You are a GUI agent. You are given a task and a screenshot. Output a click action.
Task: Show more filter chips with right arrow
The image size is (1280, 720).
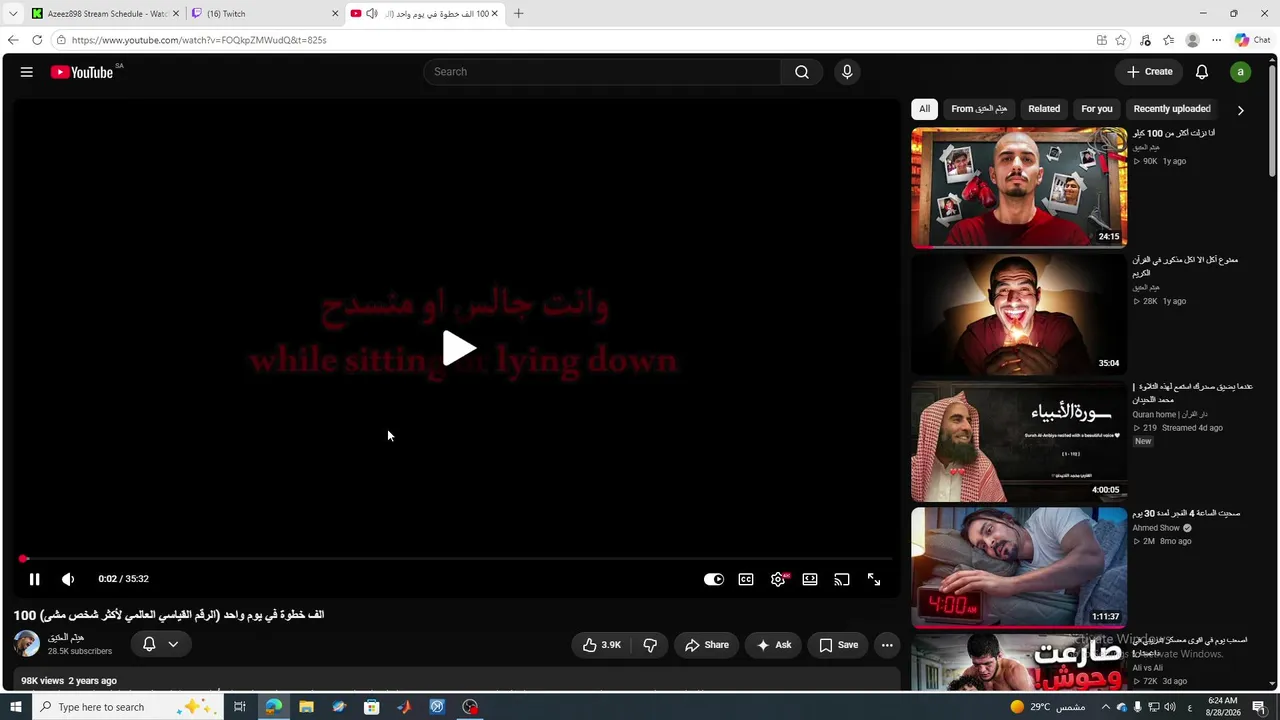(x=1240, y=110)
